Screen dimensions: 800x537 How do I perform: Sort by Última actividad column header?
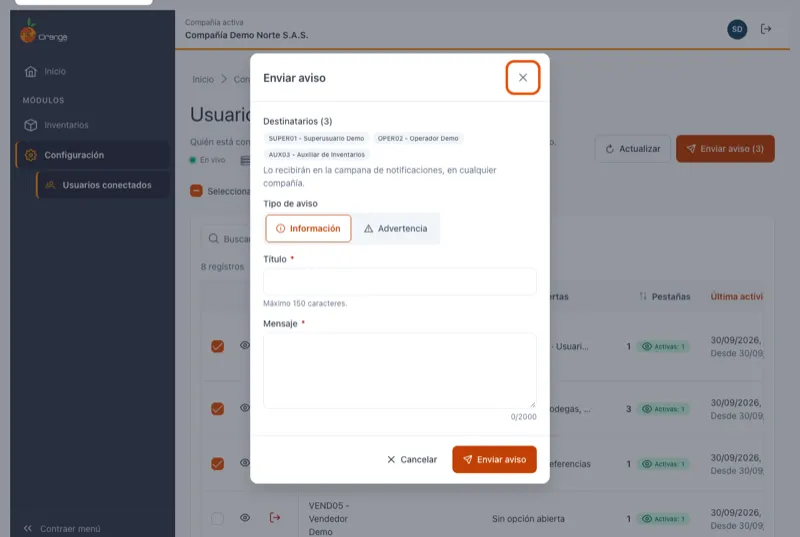point(737,296)
